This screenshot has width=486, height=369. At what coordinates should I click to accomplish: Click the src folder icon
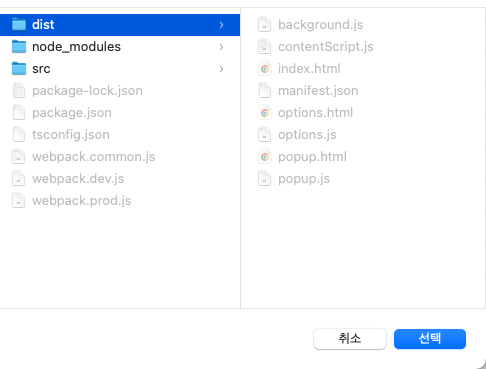click(19, 69)
